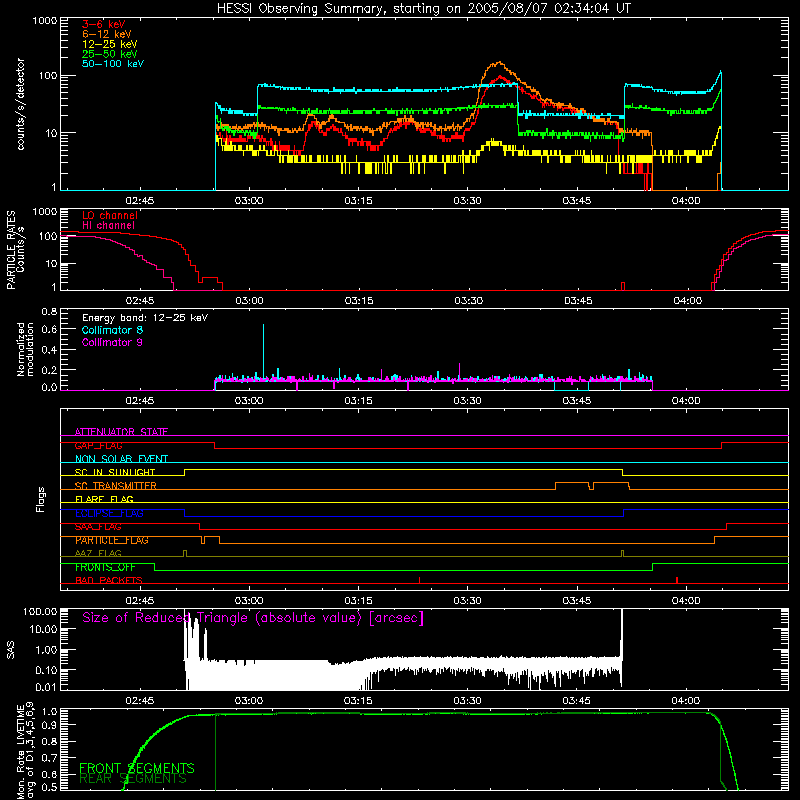
Task: Select the red 3-6 keV legend entry
Action: pyautogui.click(x=104, y=24)
